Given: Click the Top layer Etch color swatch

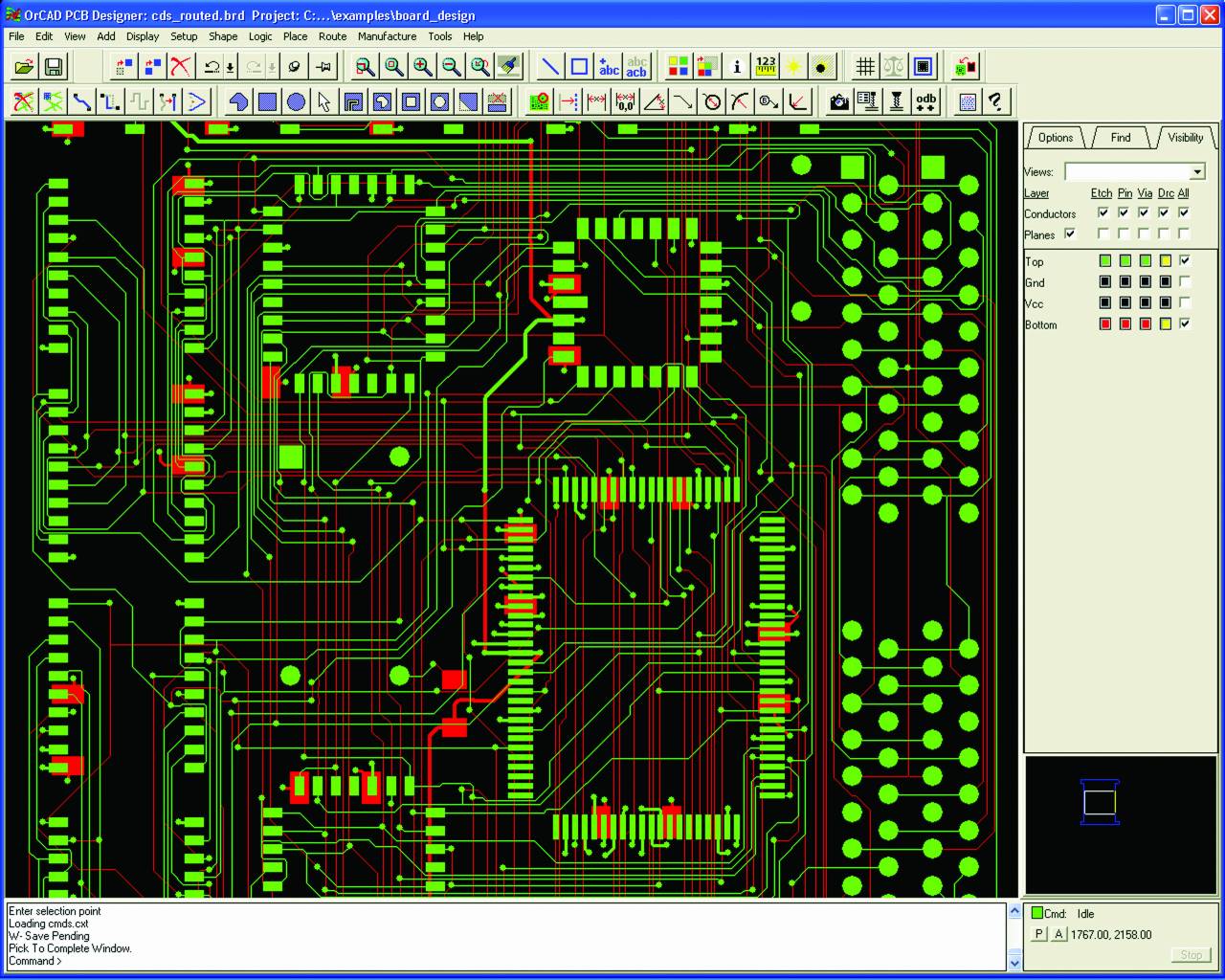Looking at the screenshot, I should point(1104,260).
